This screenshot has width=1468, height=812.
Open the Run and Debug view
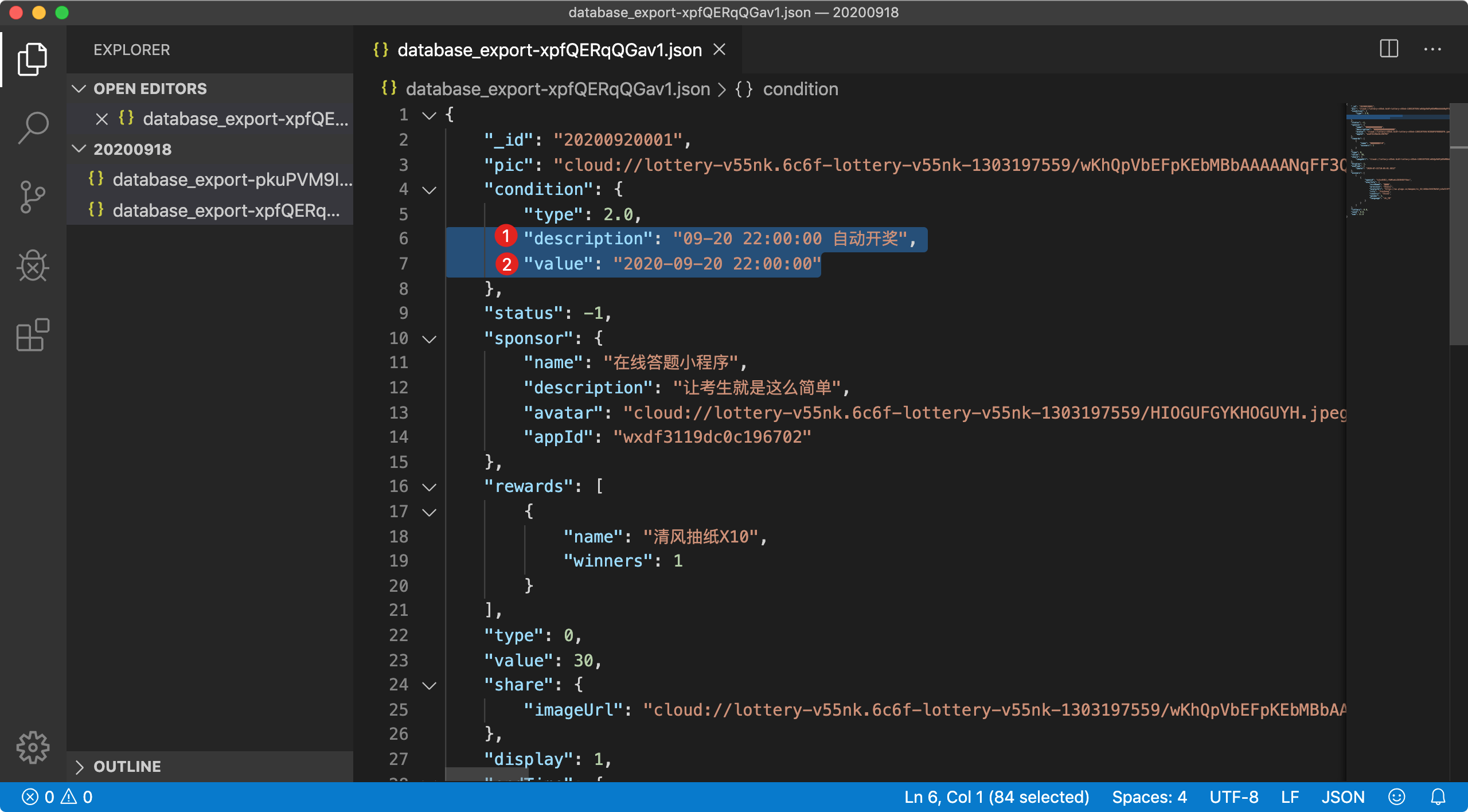[33, 266]
